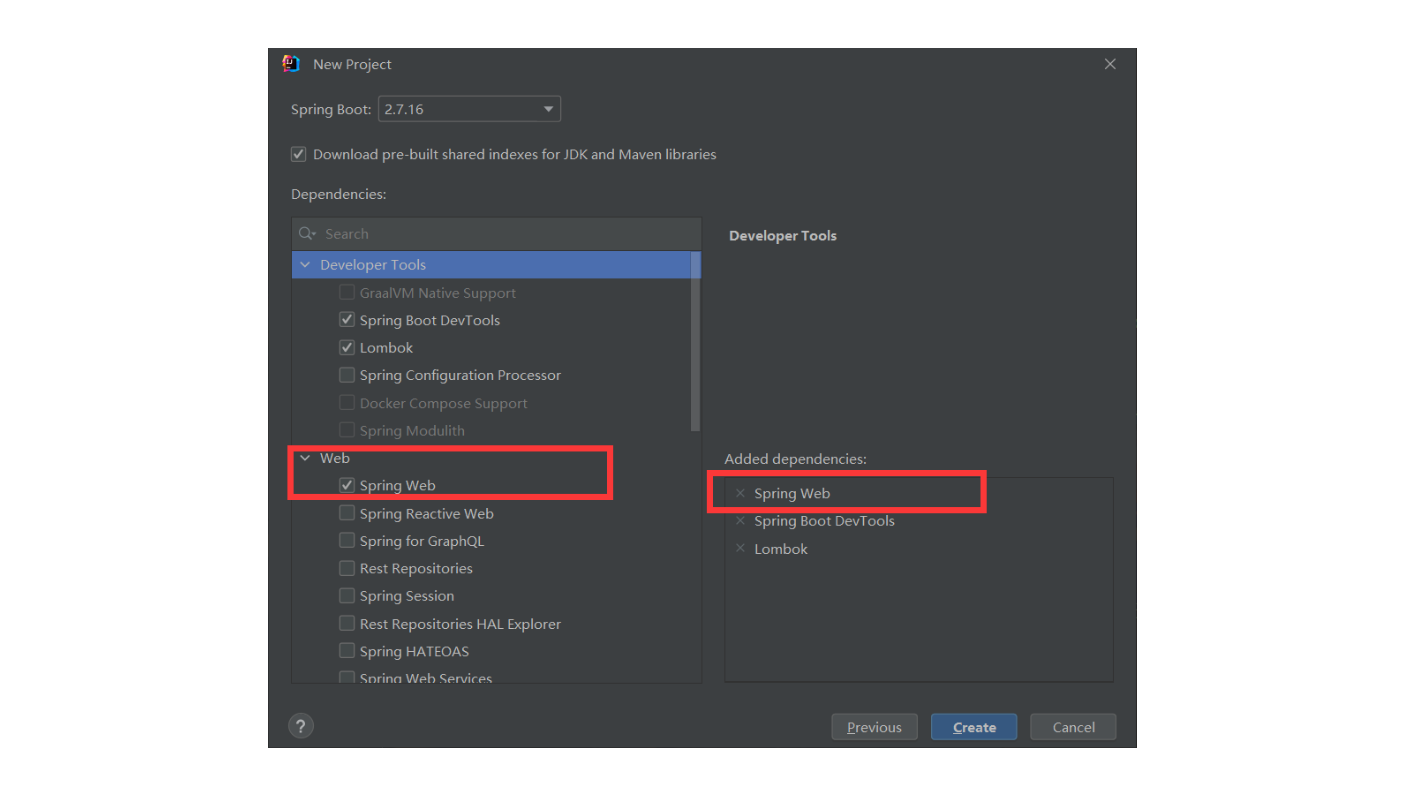Screen dimensions: 1418x801
Task: Remove Spring Web from added dependencies
Action: click(740, 493)
